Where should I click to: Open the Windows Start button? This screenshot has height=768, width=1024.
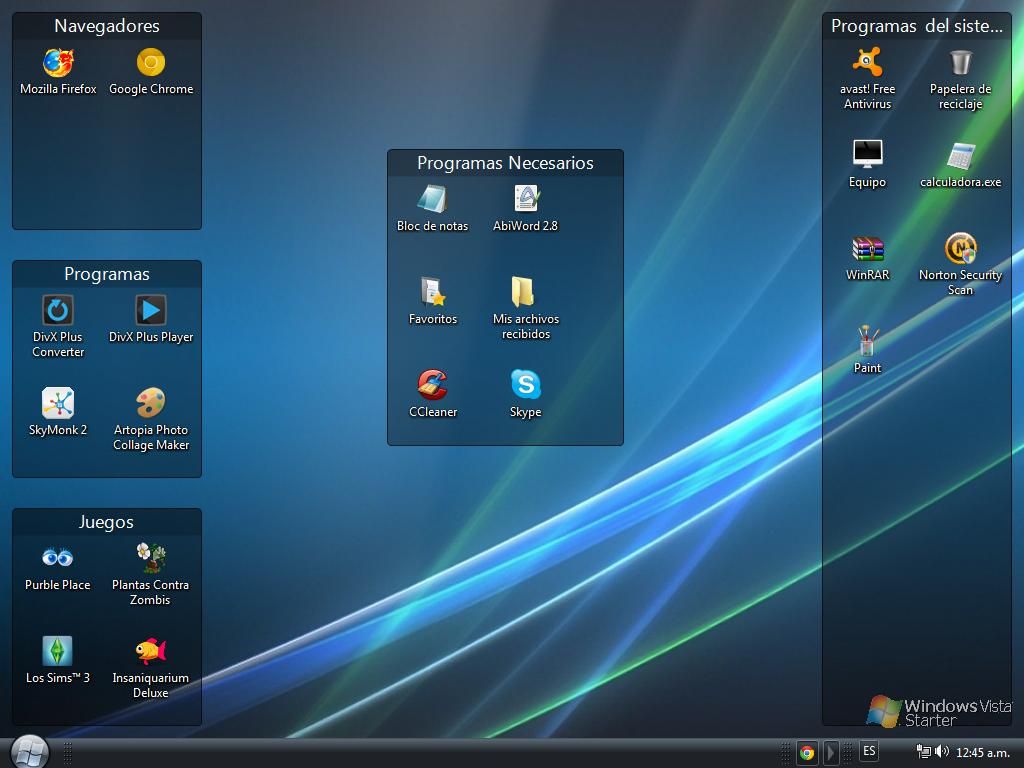tap(29, 751)
